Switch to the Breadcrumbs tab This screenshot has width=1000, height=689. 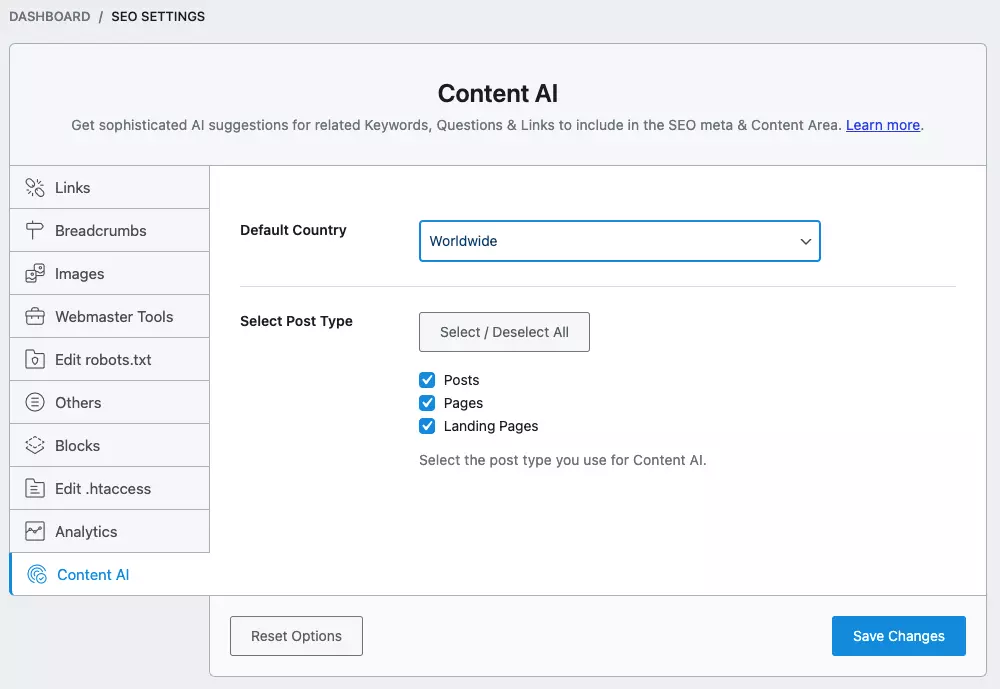[x=100, y=231]
